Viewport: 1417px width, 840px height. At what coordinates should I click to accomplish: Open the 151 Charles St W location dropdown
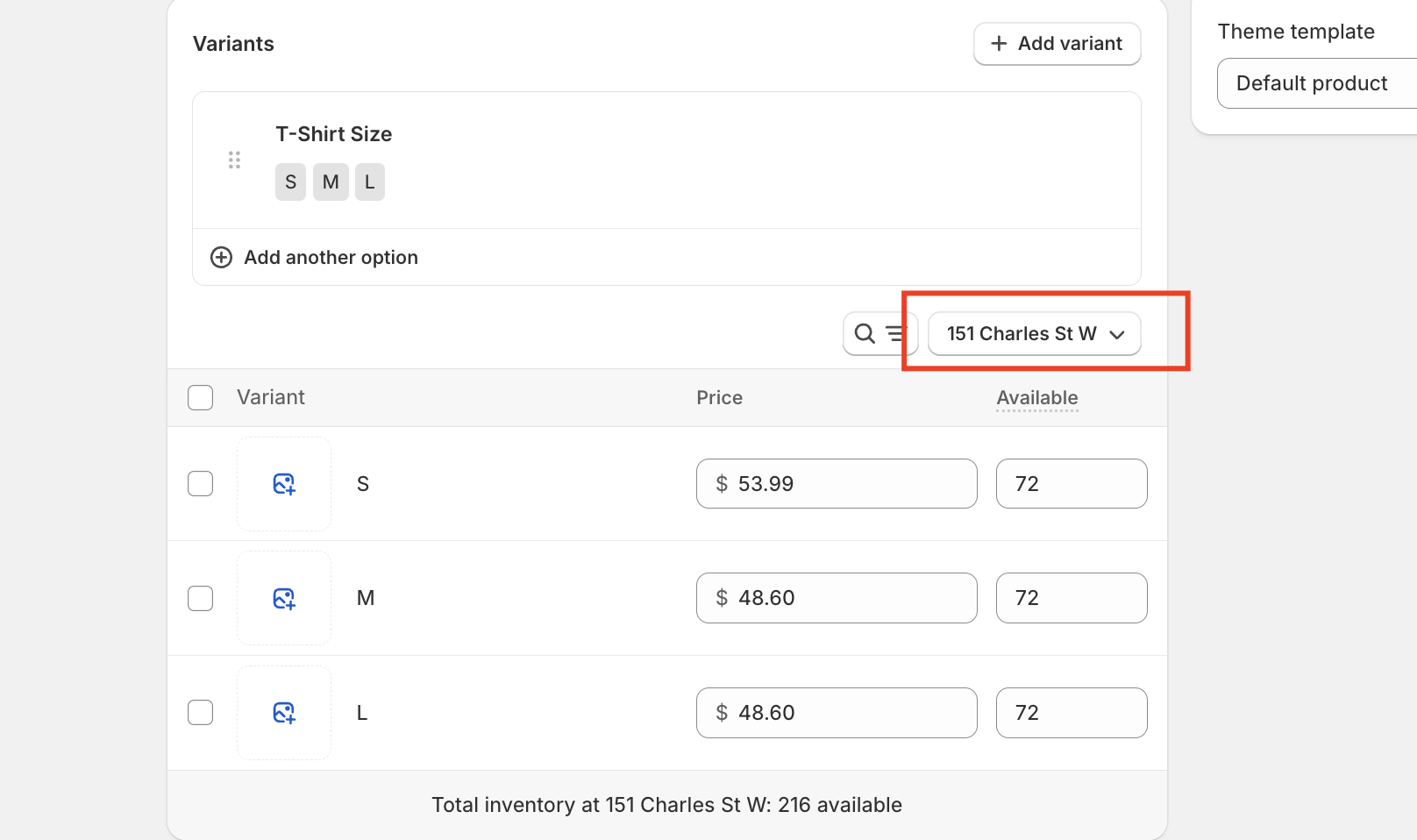(1034, 334)
